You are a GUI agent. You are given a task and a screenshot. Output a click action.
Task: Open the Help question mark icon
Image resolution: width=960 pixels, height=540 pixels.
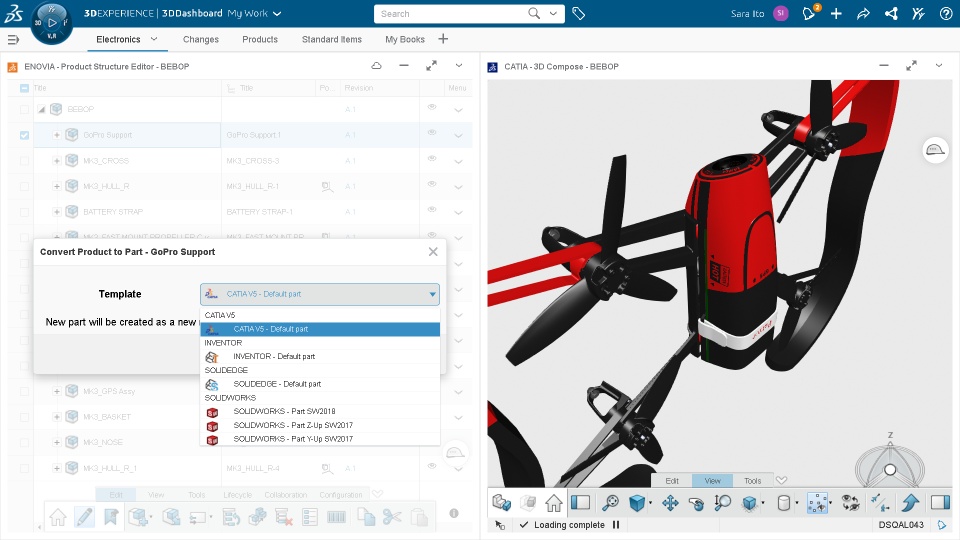(x=945, y=13)
